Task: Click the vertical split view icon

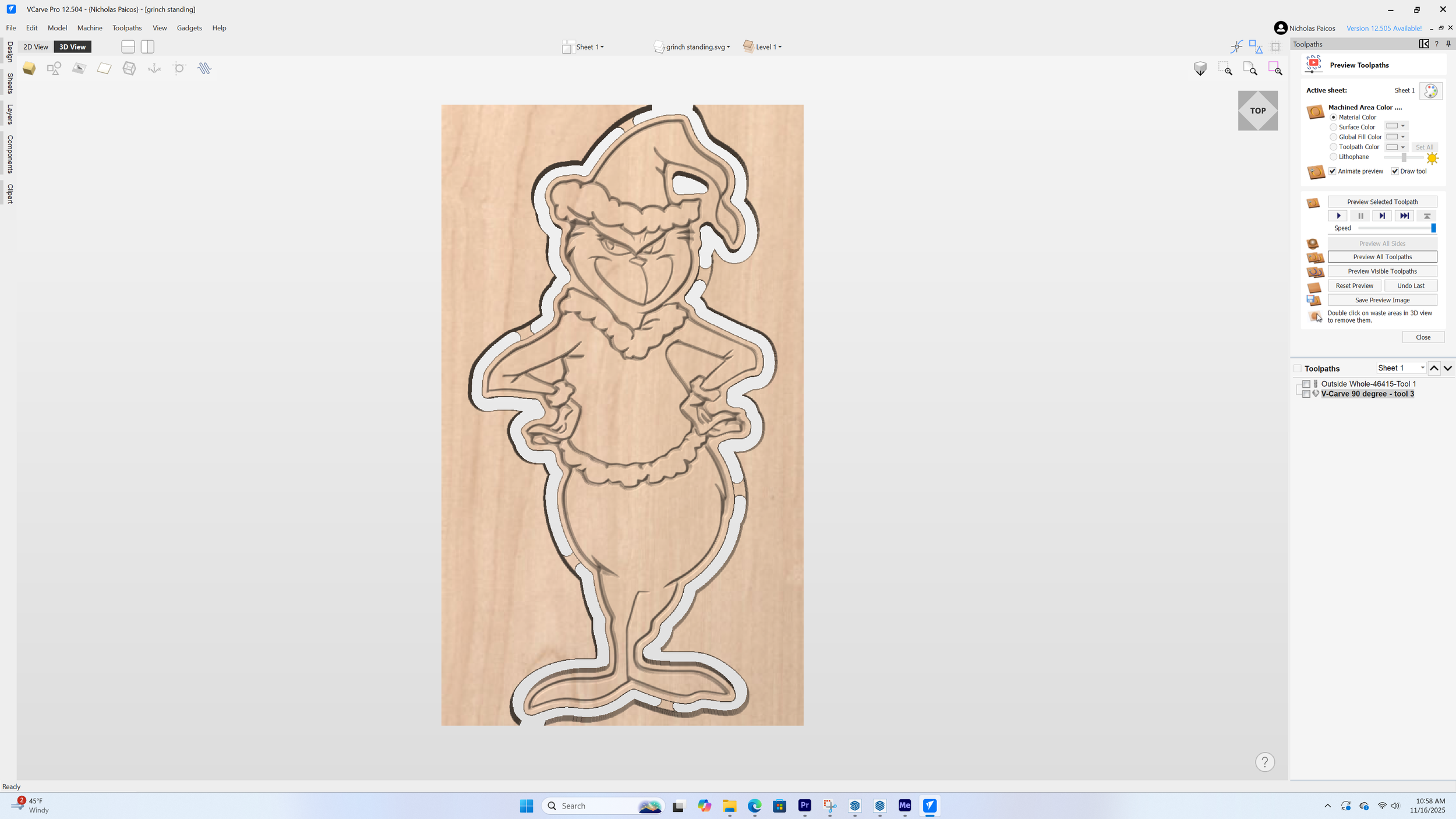Action: pyautogui.click(x=147, y=47)
